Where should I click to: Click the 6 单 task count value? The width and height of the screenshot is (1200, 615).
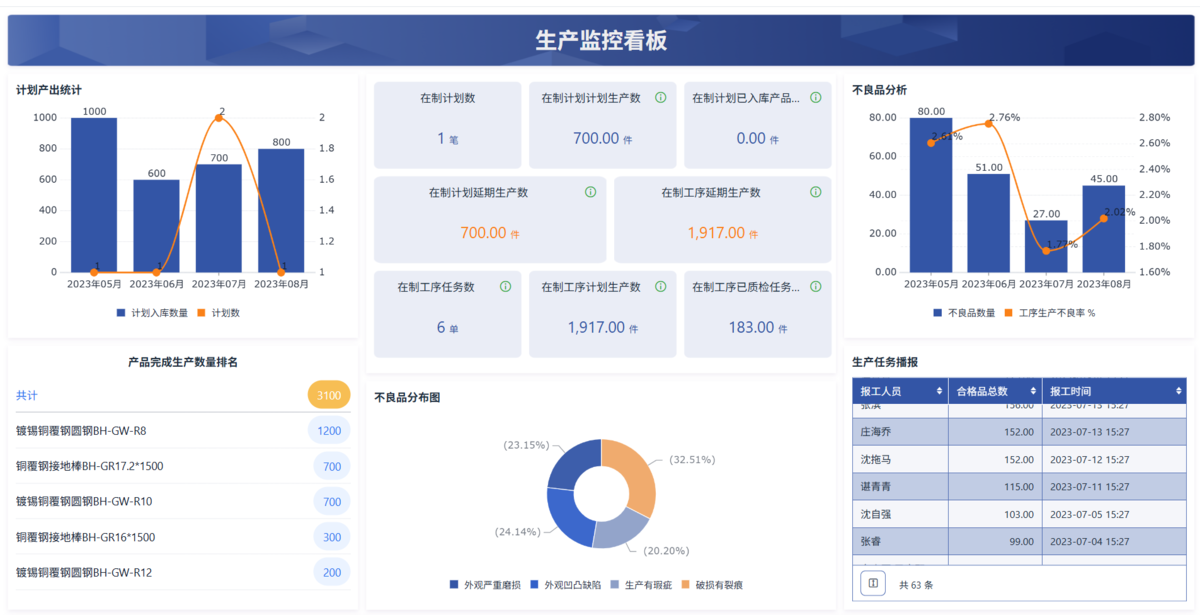point(448,327)
